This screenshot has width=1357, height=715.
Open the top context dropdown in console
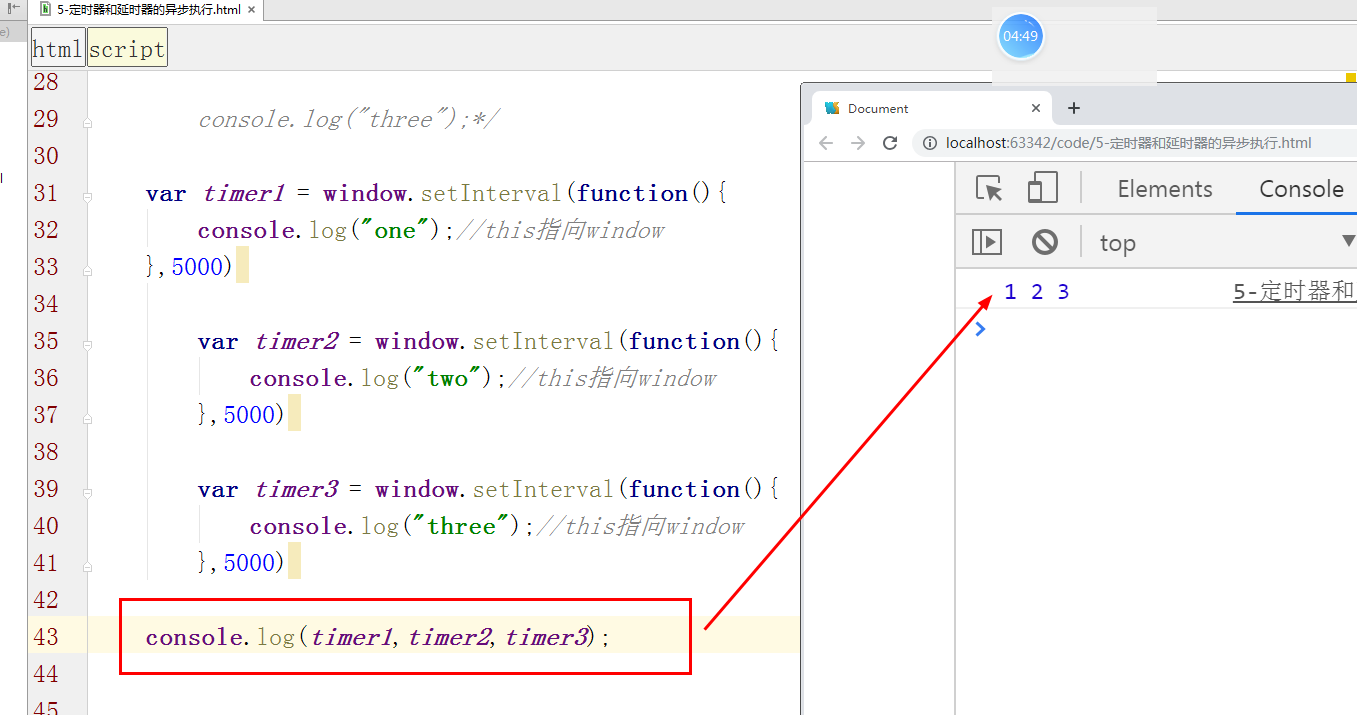tap(1227, 242)
